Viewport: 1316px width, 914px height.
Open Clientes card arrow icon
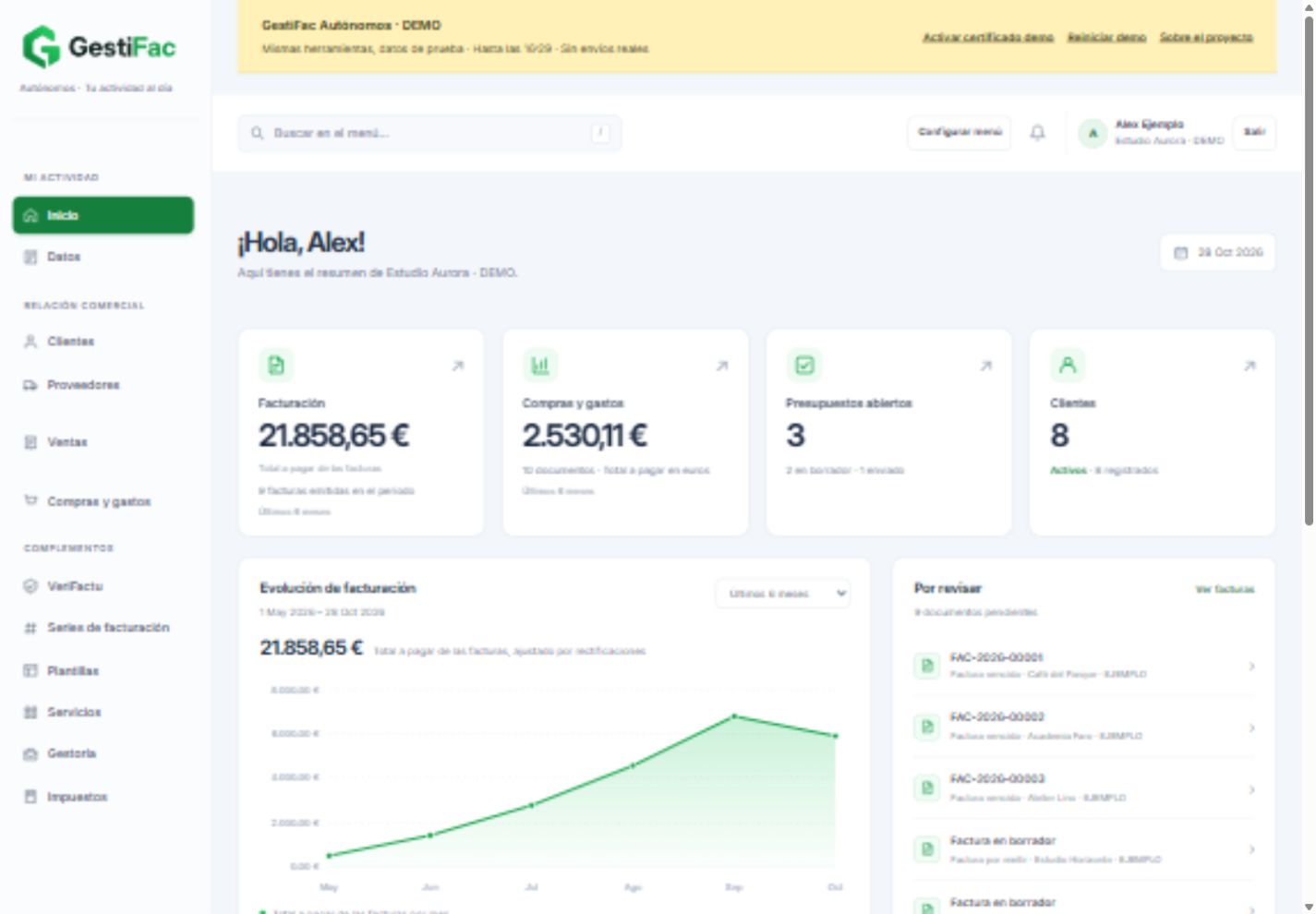tap(1250, 367)
